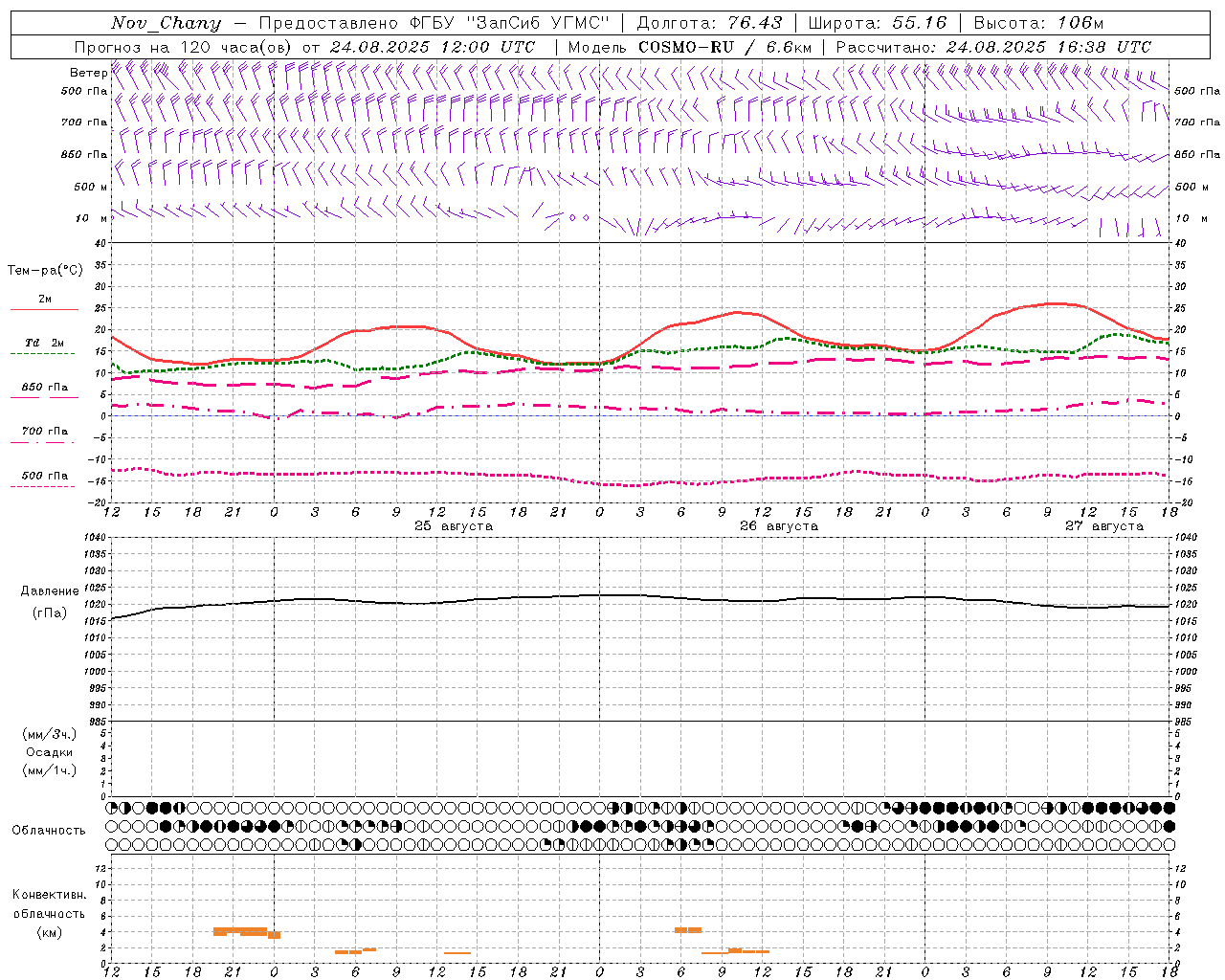This screenshot has width=1225, height=980.
Task: Click the longitude value "Долгота: 76.43"
Action: 709,23
